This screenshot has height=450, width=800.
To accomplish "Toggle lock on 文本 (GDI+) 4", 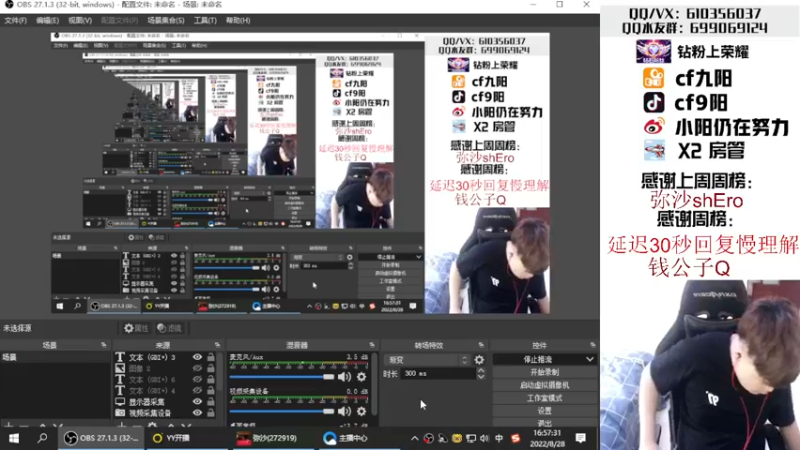I will 211,391.
